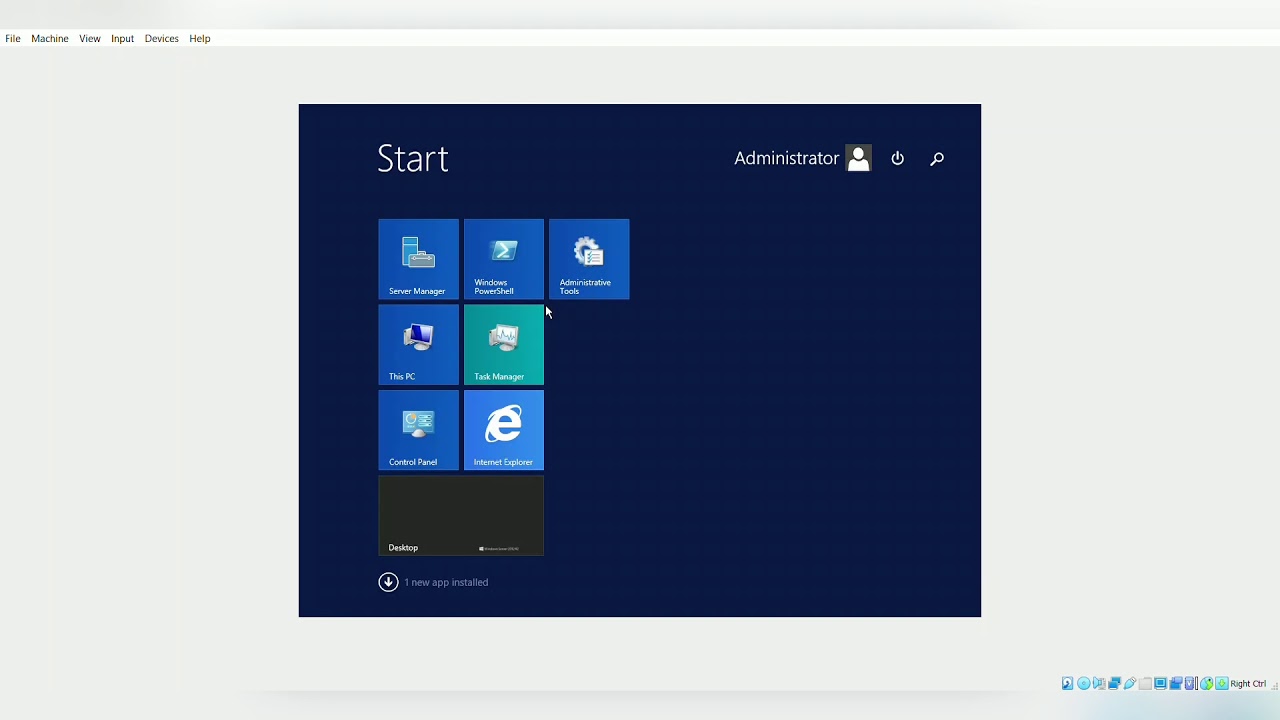Click the power options icon
Screen dimensions: 1280x720
(x=897, y=158)
